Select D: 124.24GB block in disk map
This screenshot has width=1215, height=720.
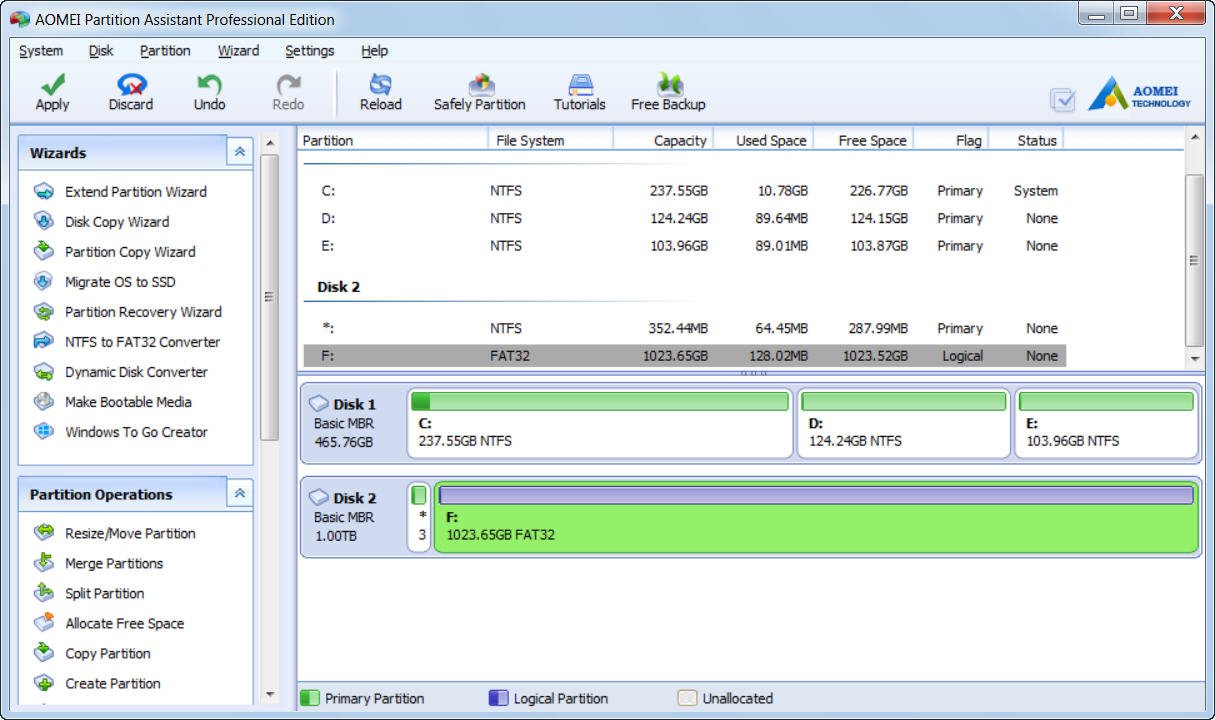[x=904, y=423]
